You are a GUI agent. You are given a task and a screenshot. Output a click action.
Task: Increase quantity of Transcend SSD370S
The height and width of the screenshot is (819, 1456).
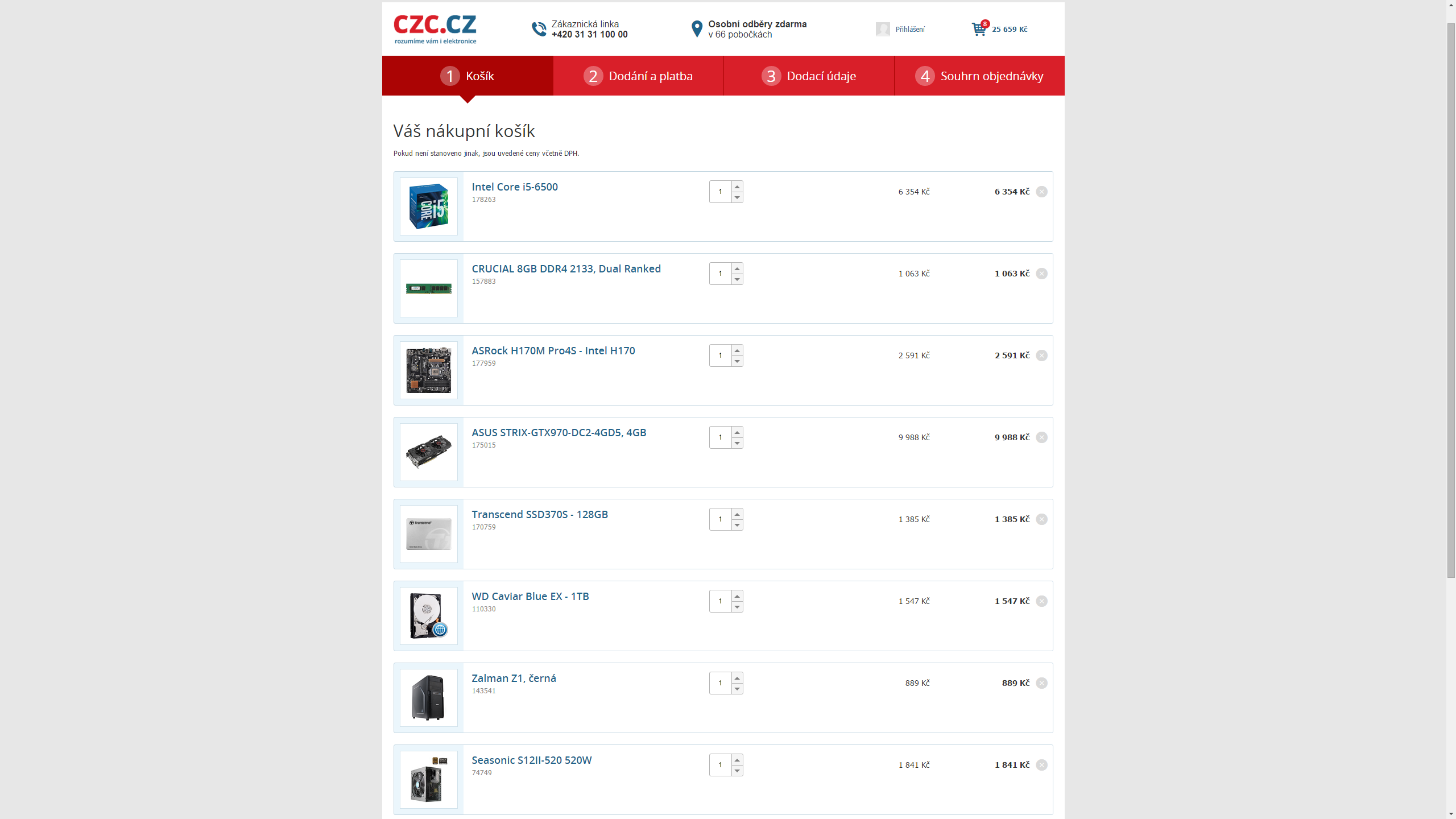[x=737, y=514]
